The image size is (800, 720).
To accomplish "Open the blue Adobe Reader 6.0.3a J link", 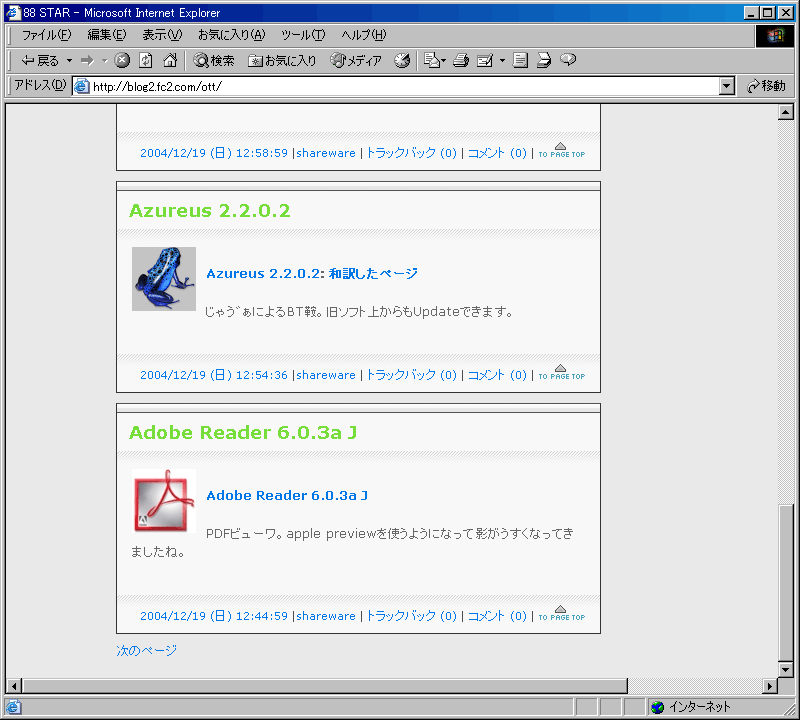I will (287, 495).
